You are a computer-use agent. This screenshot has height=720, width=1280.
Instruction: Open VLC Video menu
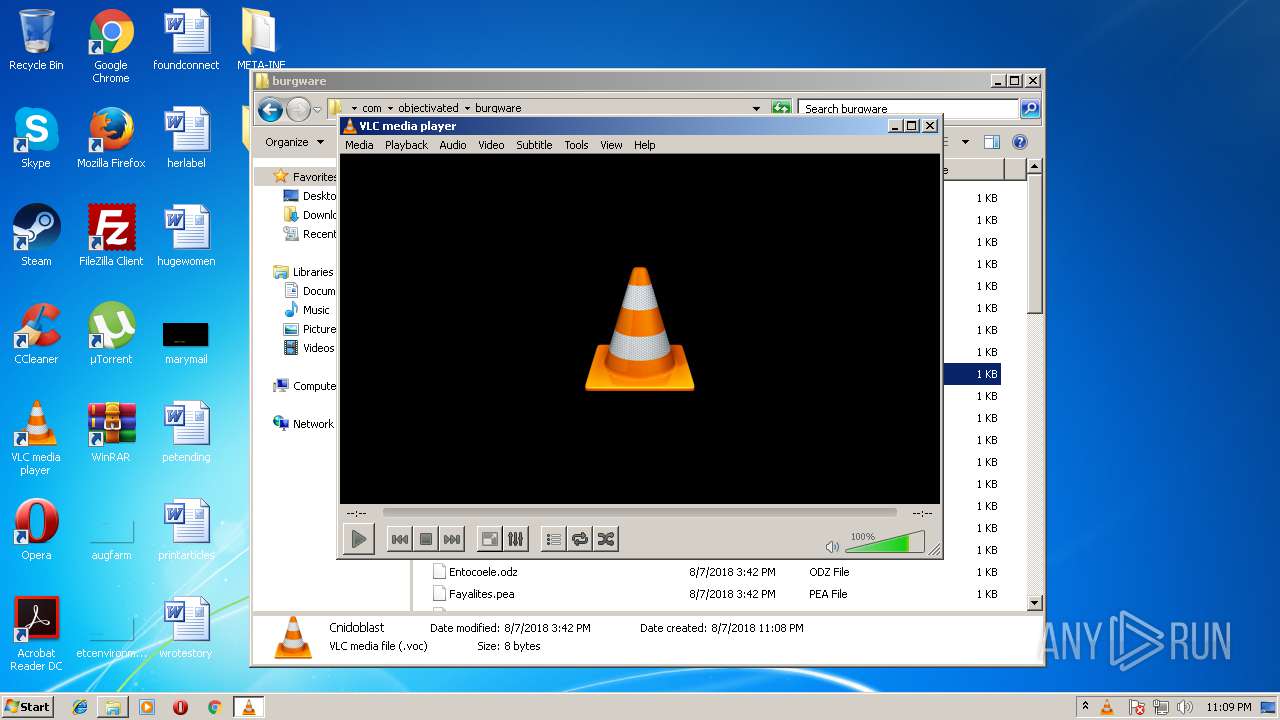(491, 145)
